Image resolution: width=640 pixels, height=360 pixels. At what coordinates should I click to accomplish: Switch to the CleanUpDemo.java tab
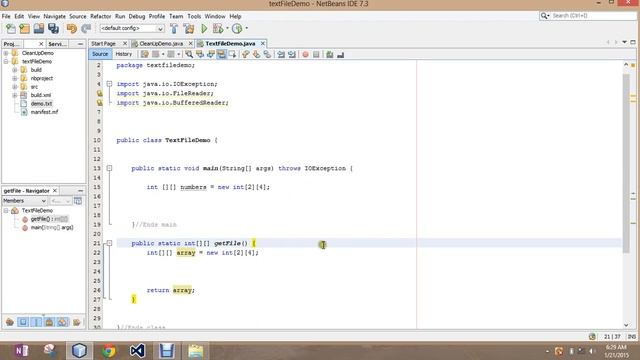pyautogui.click(x=161, y=43)
